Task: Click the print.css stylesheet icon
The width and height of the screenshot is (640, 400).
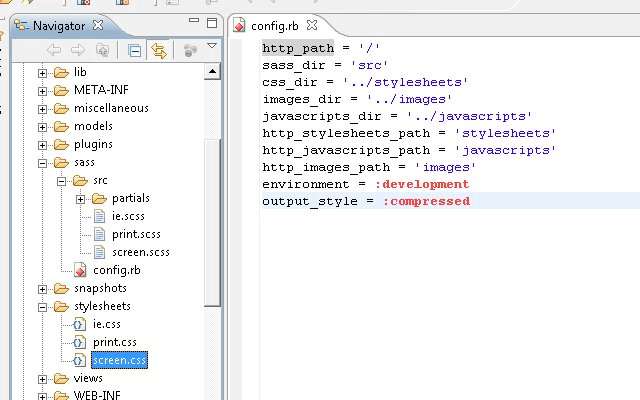Action: click(79, 342)
